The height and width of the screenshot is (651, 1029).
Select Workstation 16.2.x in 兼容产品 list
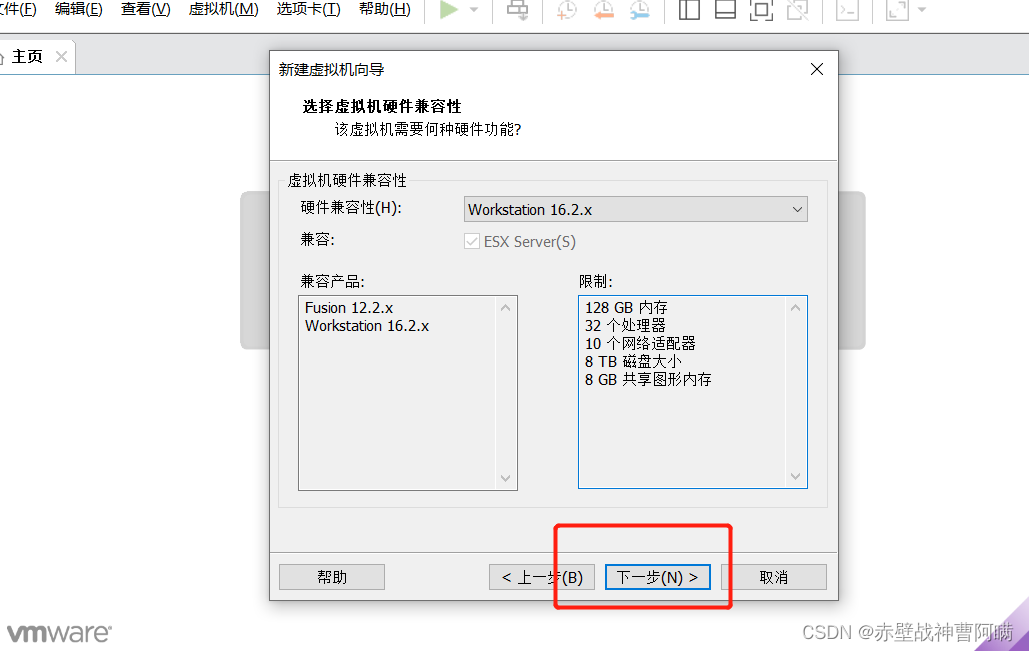367,326
